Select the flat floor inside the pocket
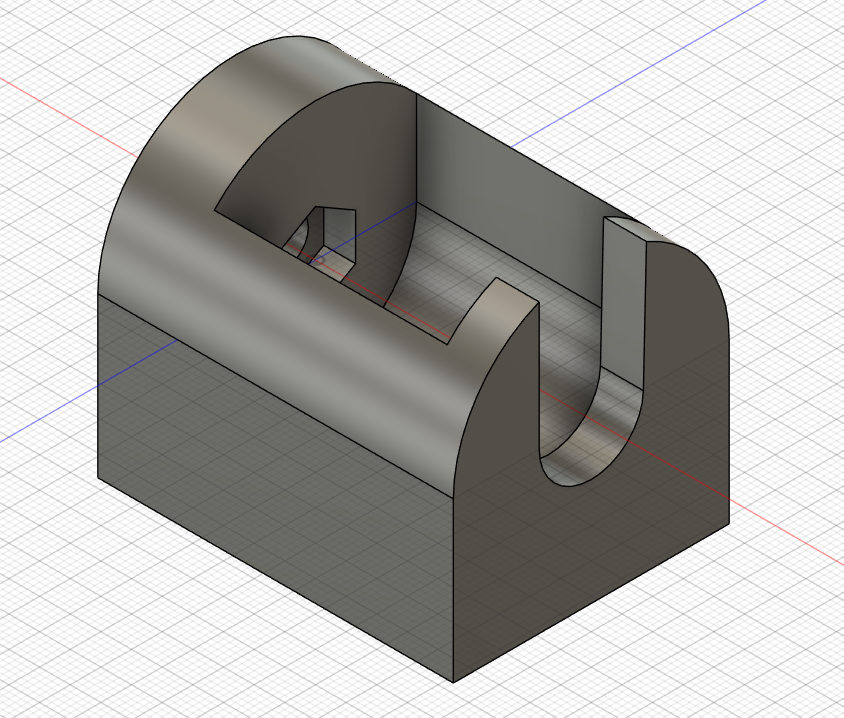 pyautogui.click(x=484, y=269)
